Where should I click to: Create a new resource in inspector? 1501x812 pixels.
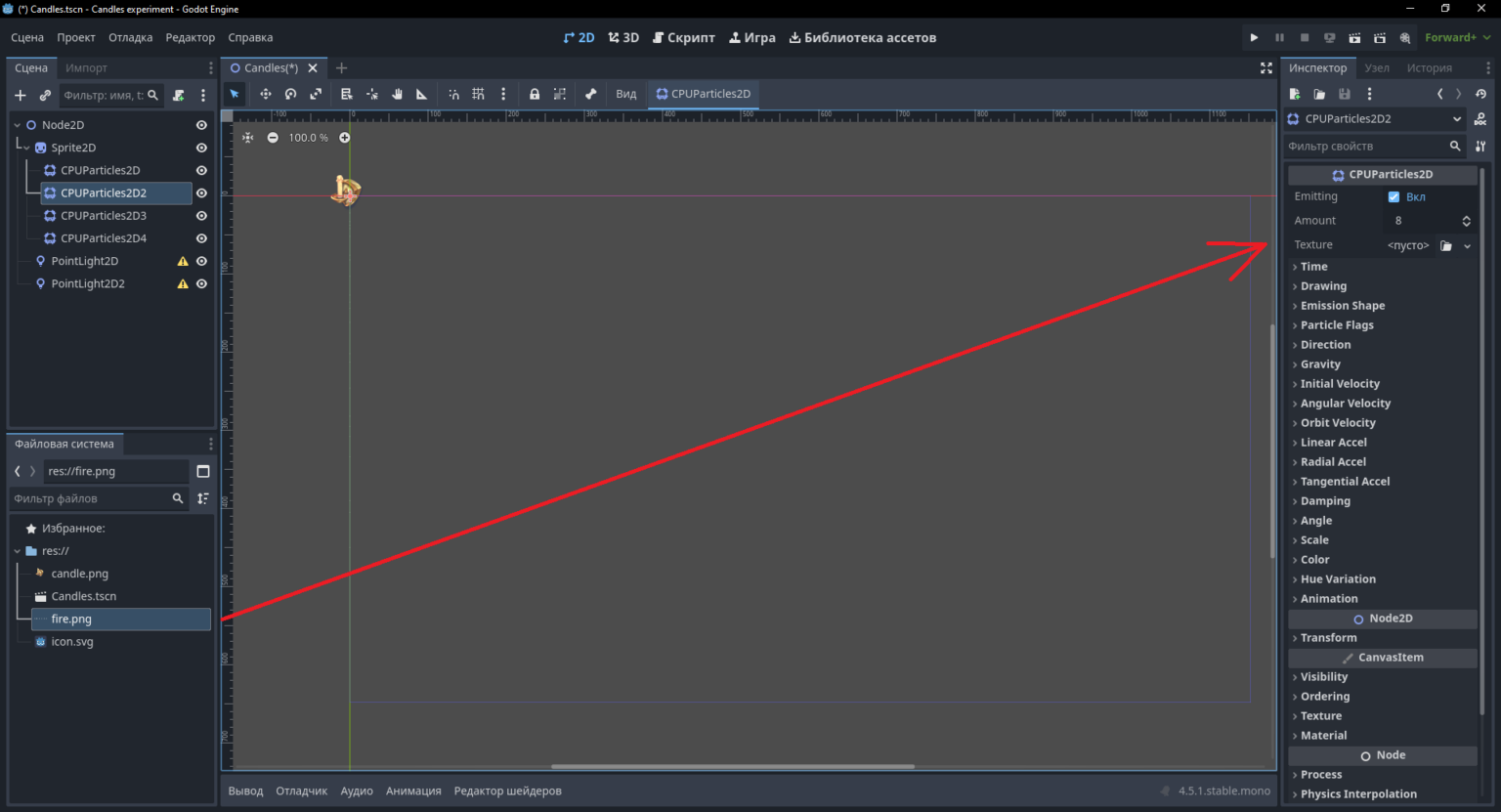coord(1294,94)
